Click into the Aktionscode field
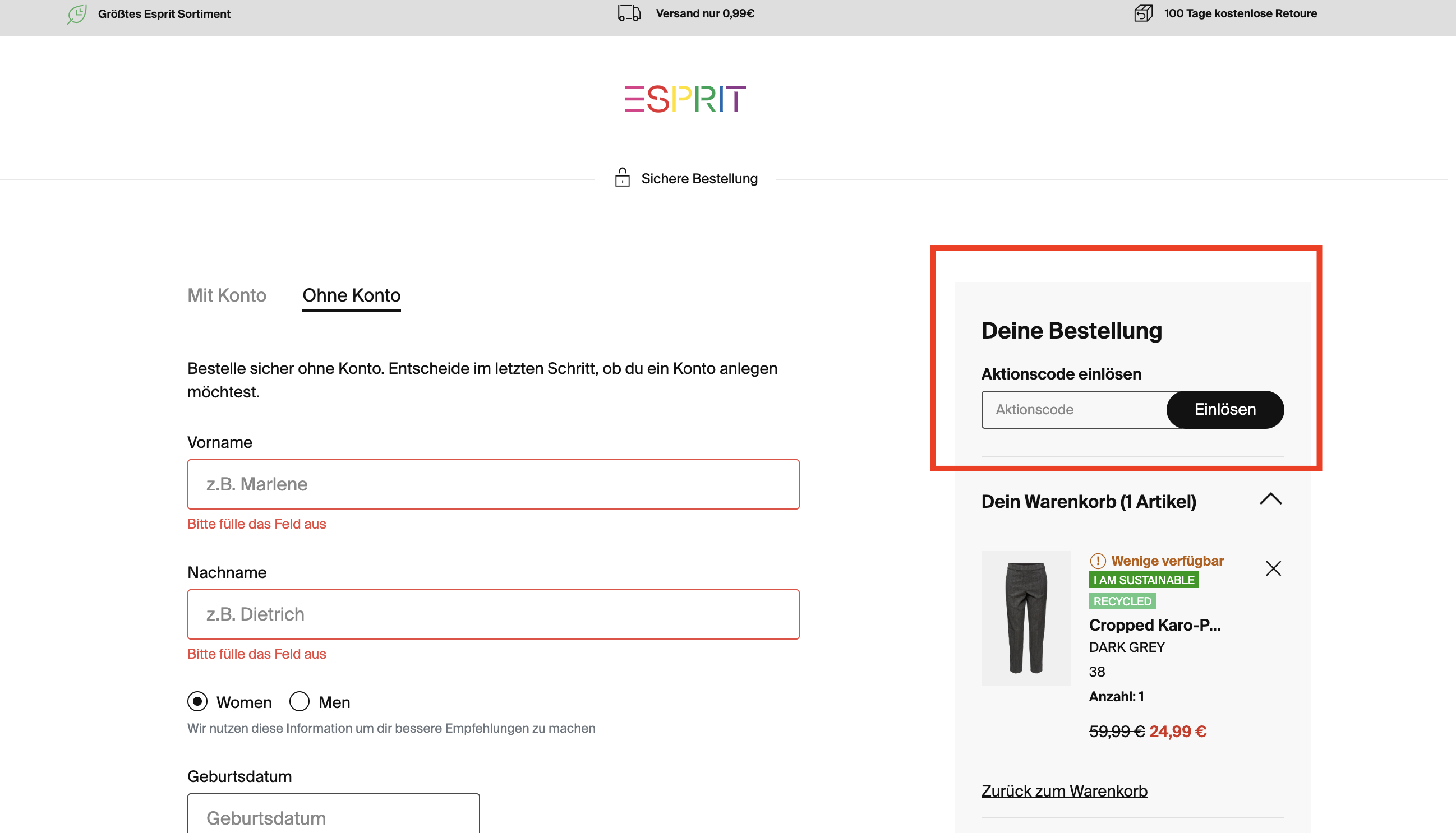The image size is (1456, 833). [1074, 410]
